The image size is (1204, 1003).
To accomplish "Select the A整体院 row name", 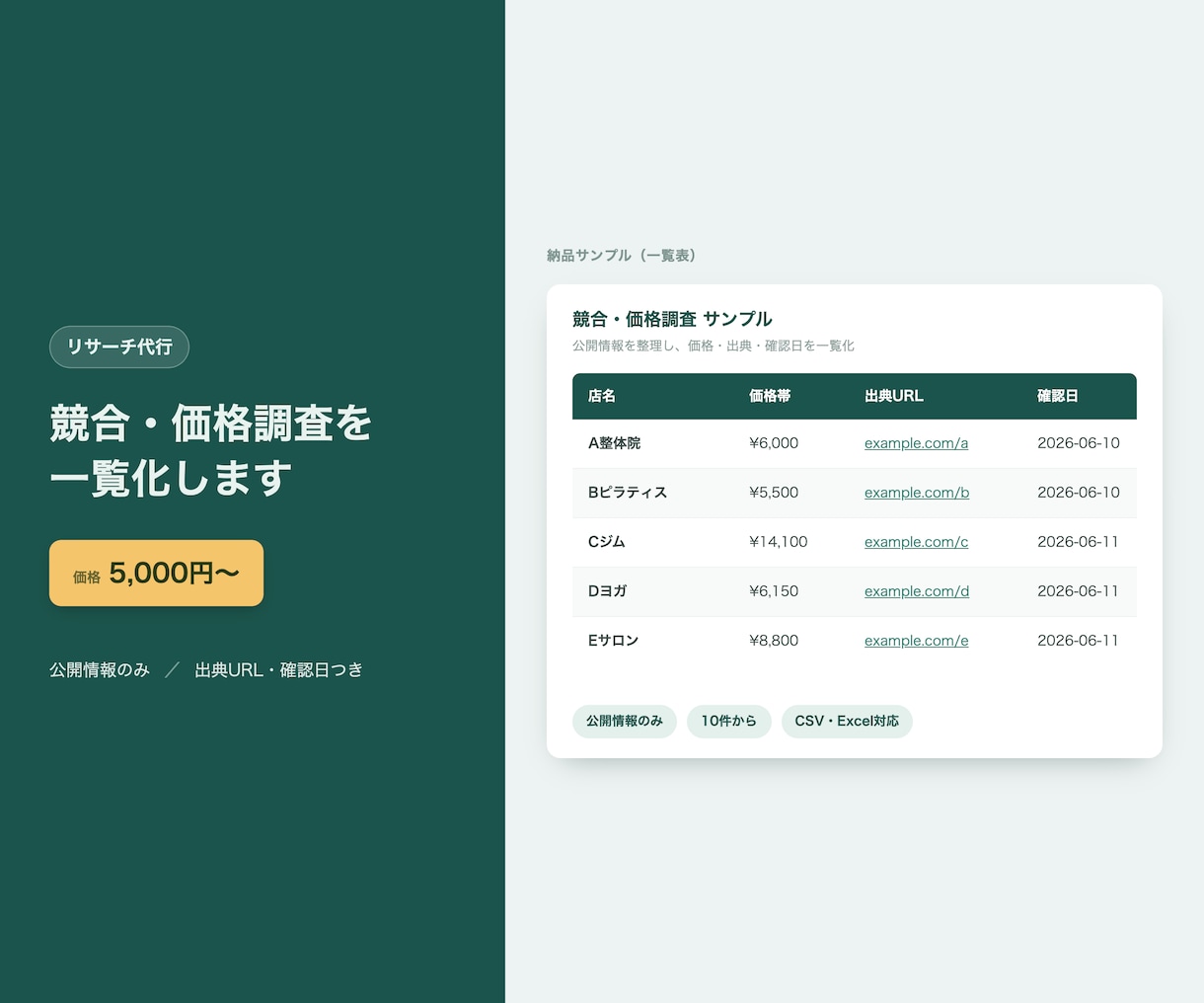I will point(615,443).
